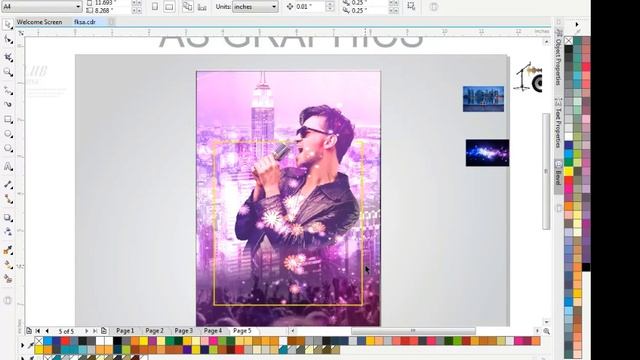Select the Pick tool in toolbox

pyautogui.click(x=8, y=24)
